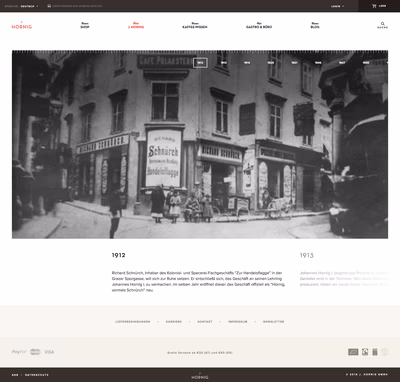Click the Gratis Versand notice in footer
This screenshot has height=382, width=400.
coord(200,353)
